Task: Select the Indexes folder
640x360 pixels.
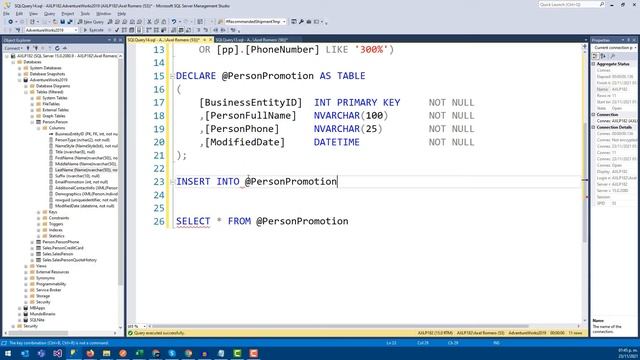Action: (55, 230)
